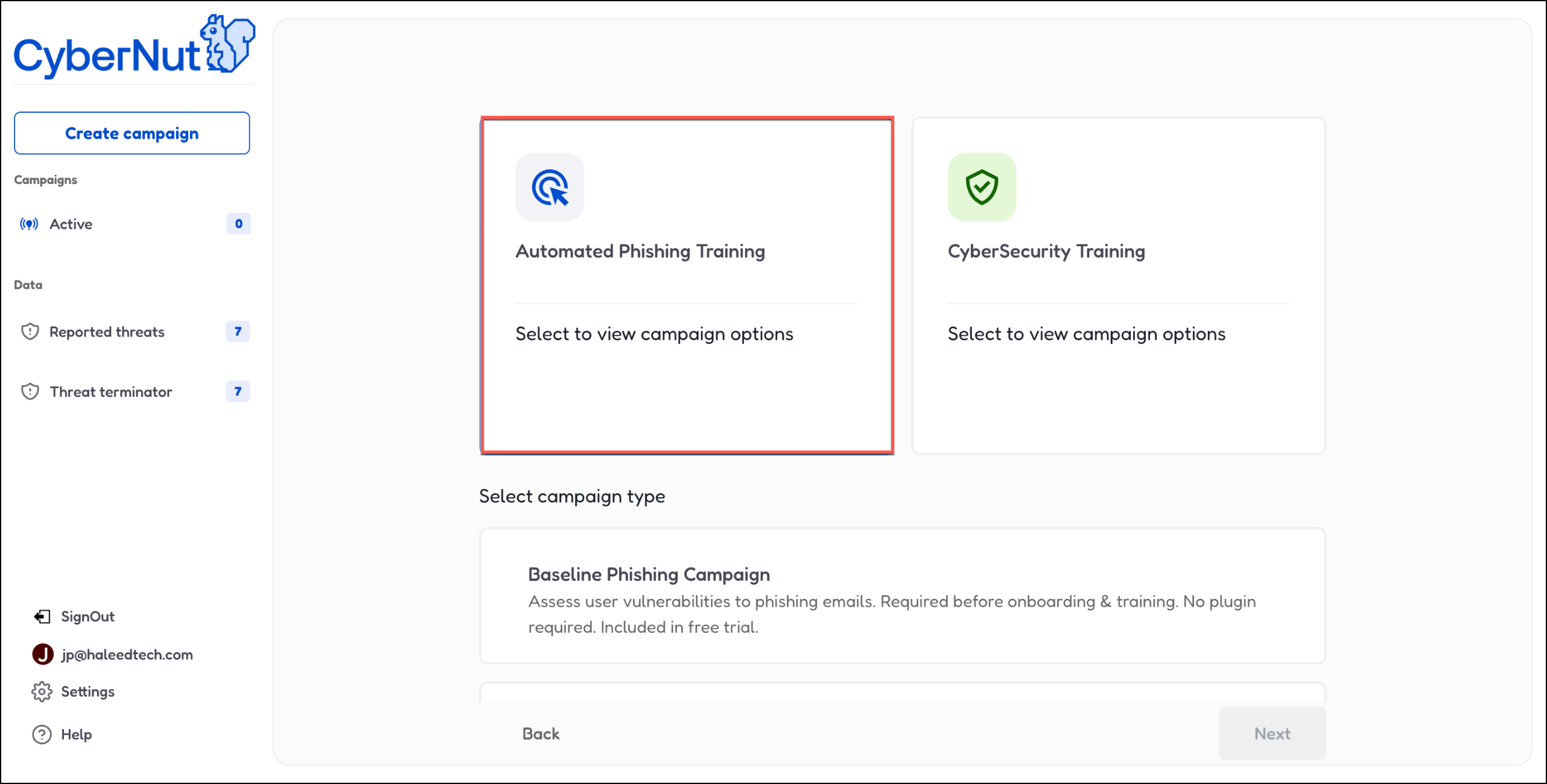Screen dimensions: 1547x784
Task: Click the user avatar J icon
Action: pyautogui.click(x=43, y=654)
